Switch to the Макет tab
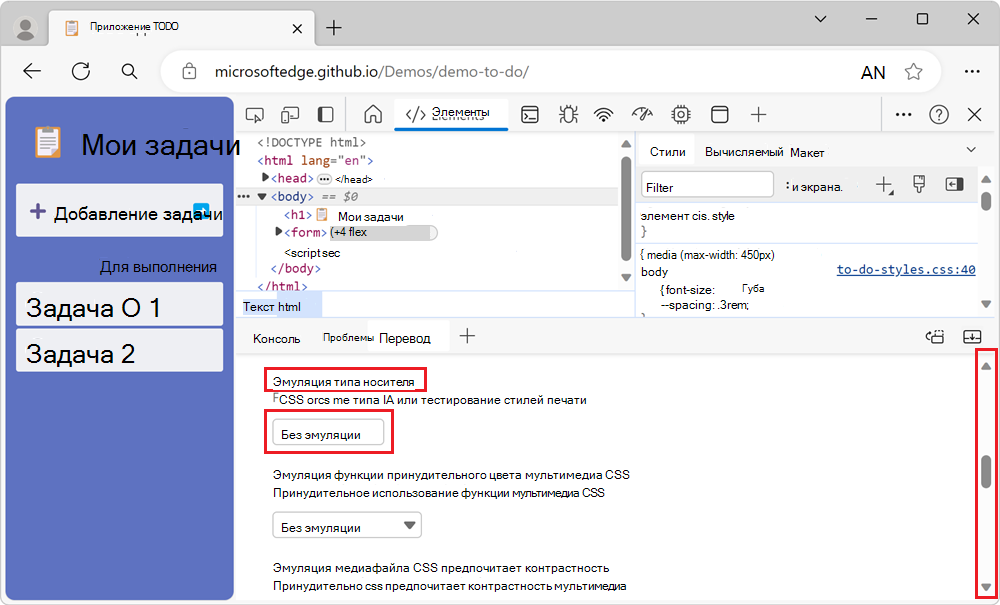This screenshot has height=605, width=1000. tap(807, 152)
